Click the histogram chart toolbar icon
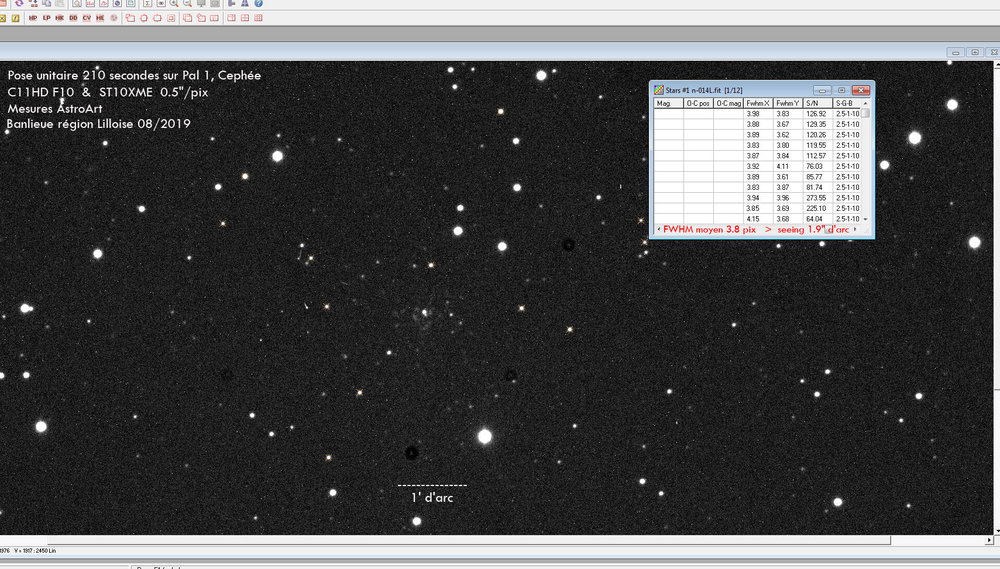The height and width of the screenshot is (569, 1000). 90,3
